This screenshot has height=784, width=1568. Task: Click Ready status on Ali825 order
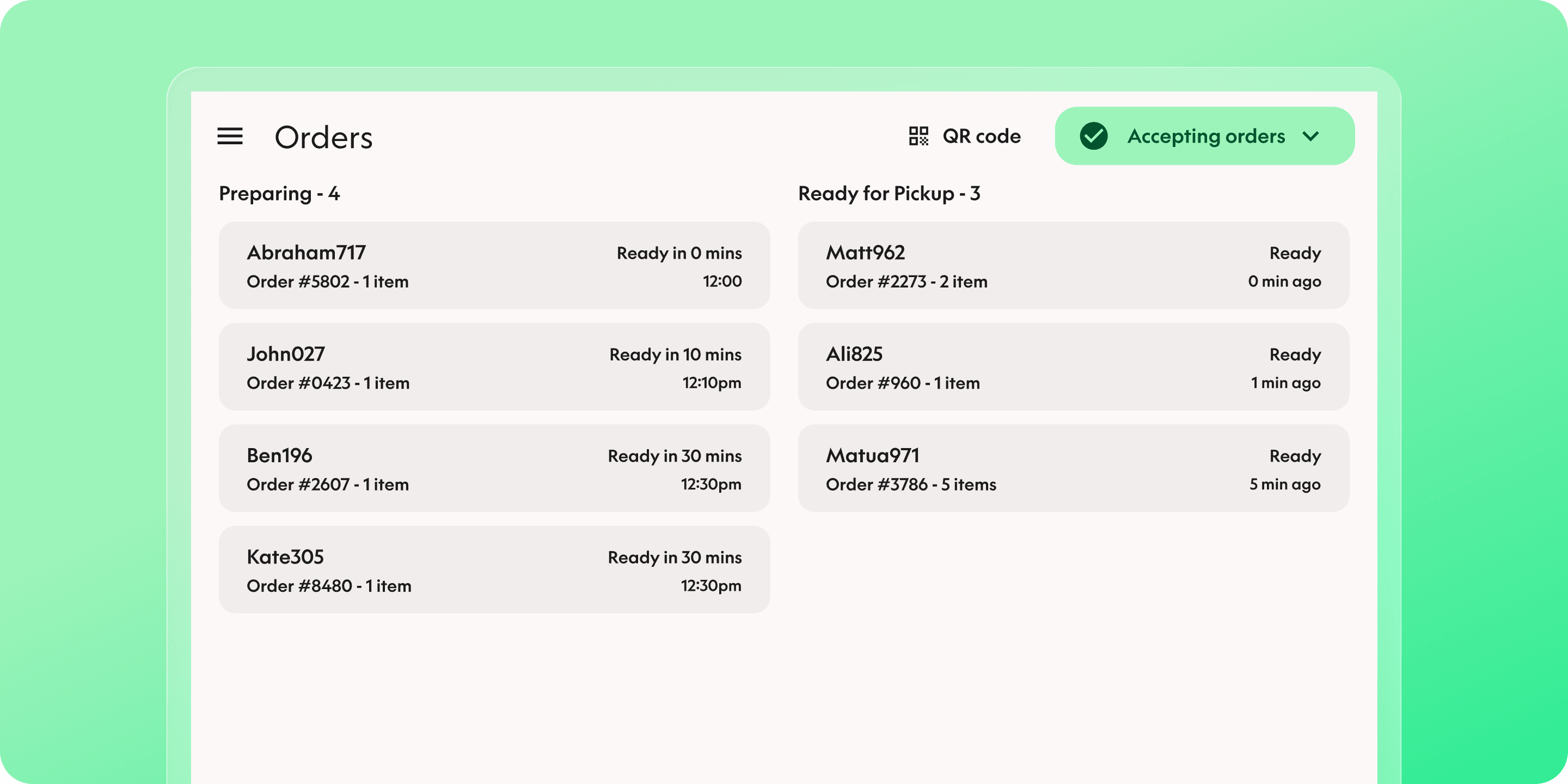click(1295, 355)
